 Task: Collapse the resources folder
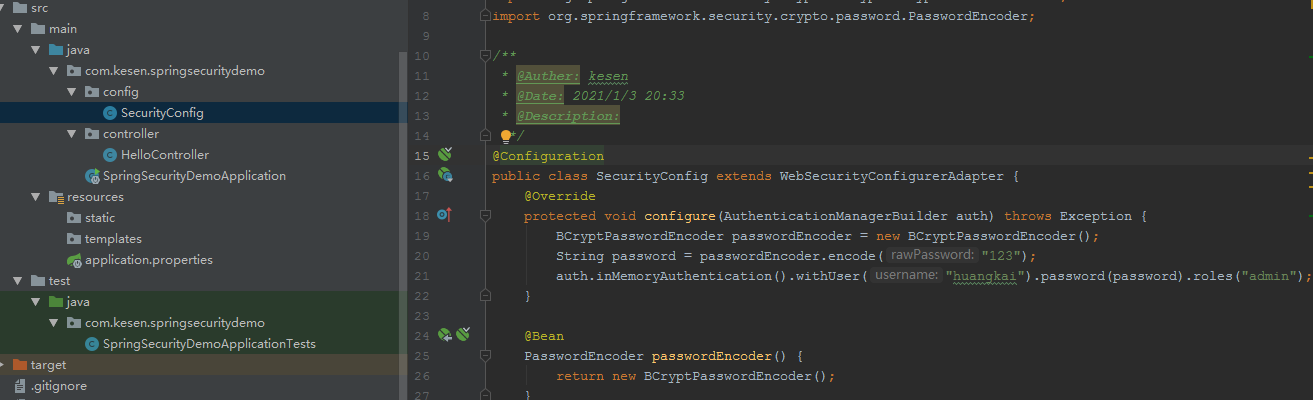35,197
